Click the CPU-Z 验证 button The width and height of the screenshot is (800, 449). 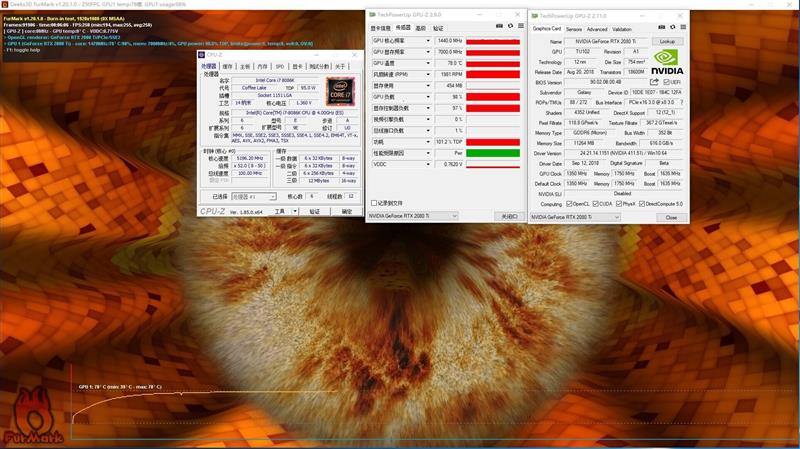pos(315,211)
